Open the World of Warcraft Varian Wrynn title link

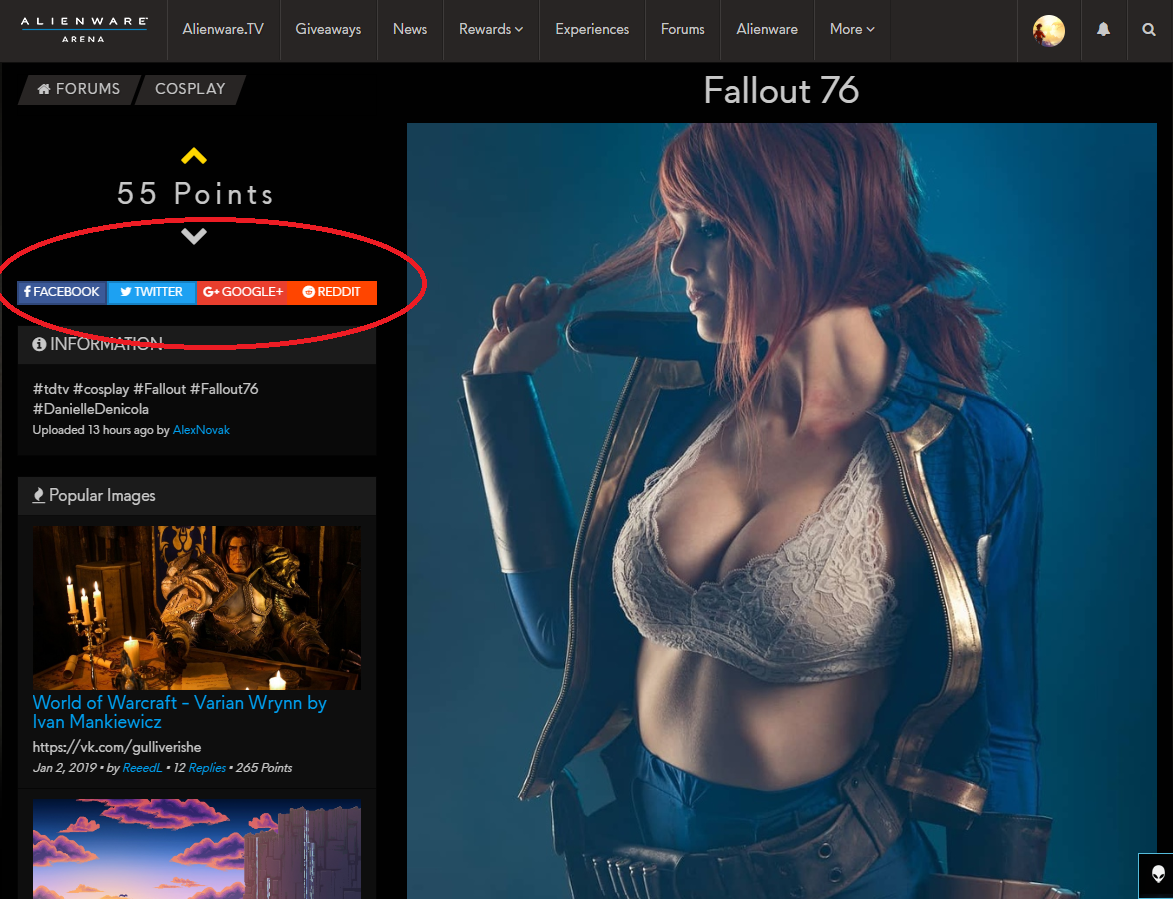(180, 712)
